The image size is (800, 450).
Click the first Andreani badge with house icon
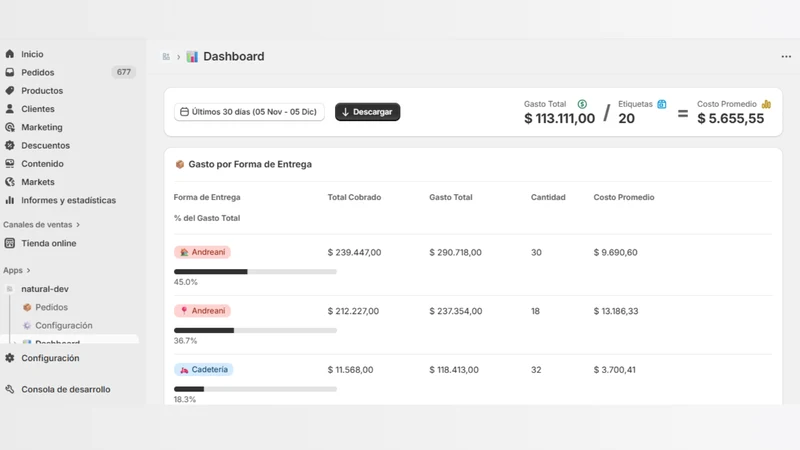(x=203, y=252)
